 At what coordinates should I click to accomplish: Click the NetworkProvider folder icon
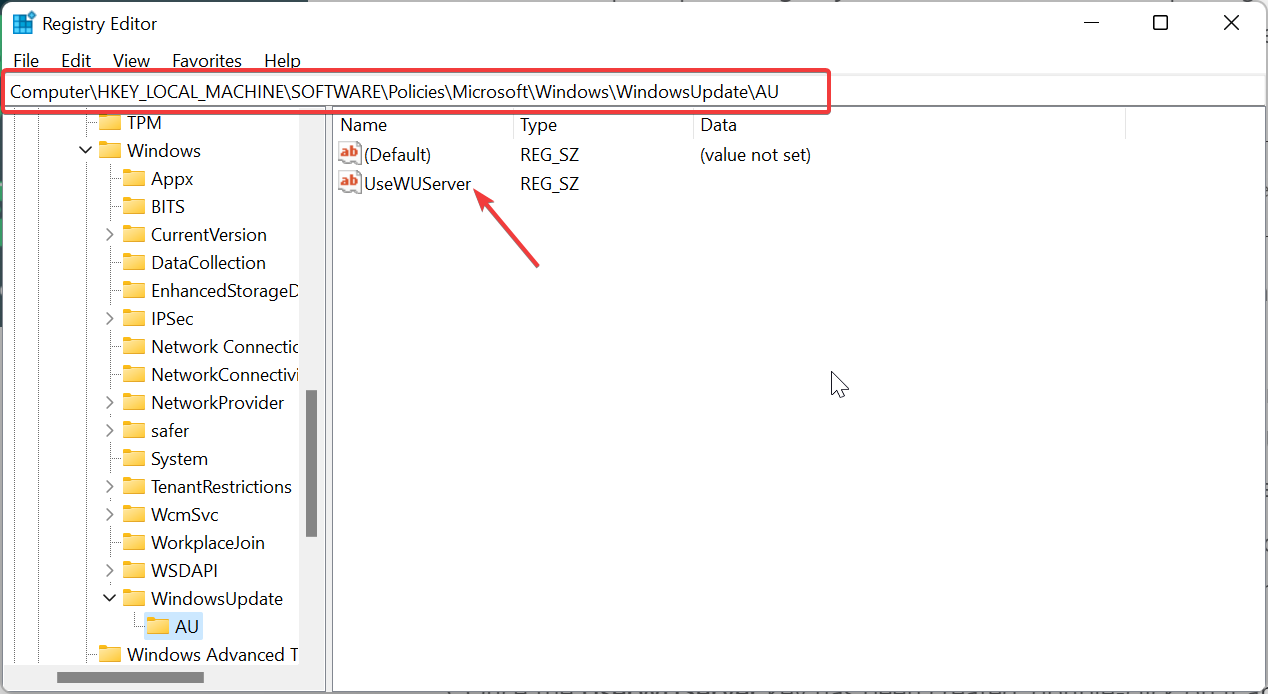134,403
